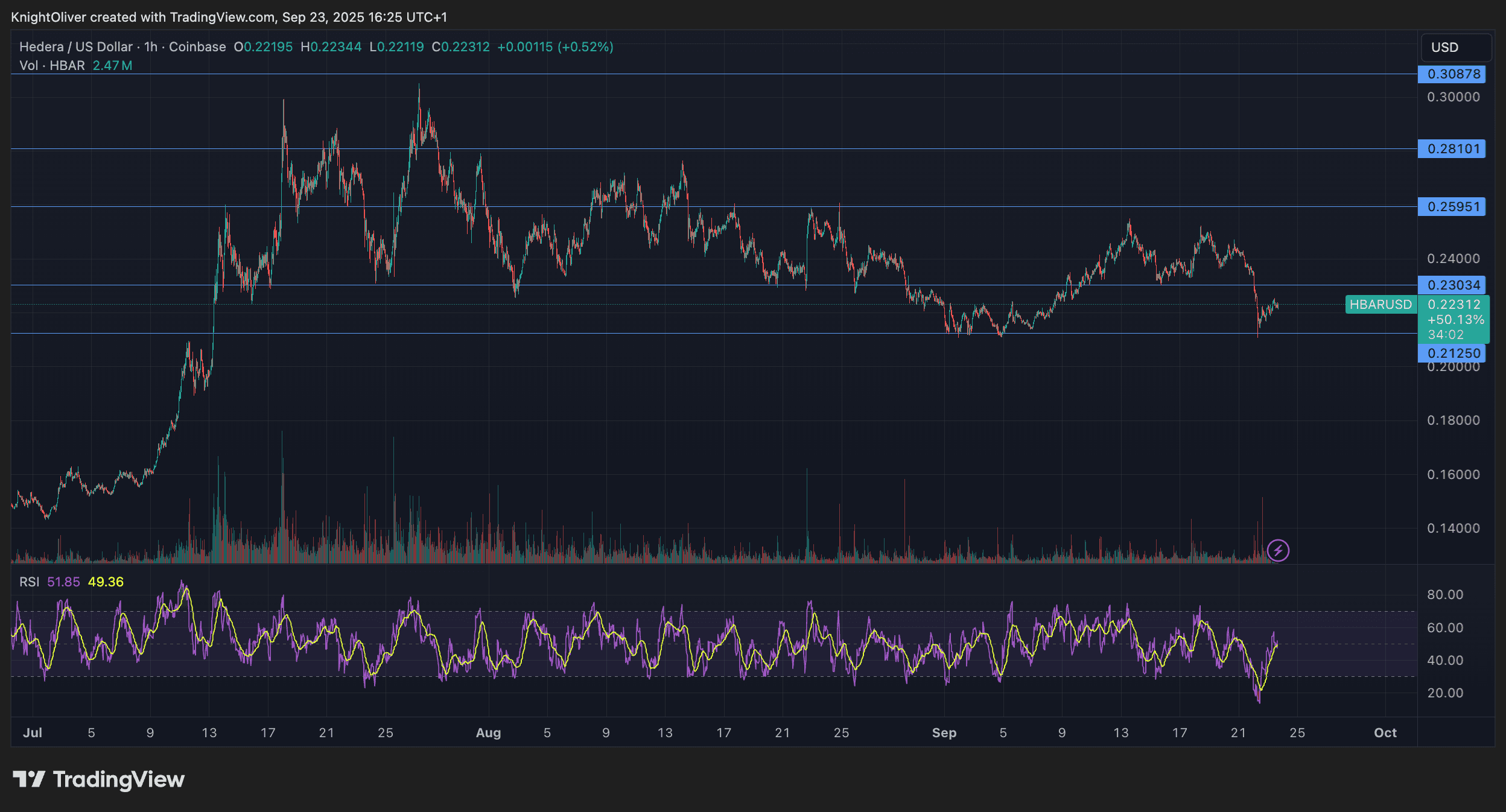
Task: Click the HBARUSD current price label
Action: tap(1381, 305)
